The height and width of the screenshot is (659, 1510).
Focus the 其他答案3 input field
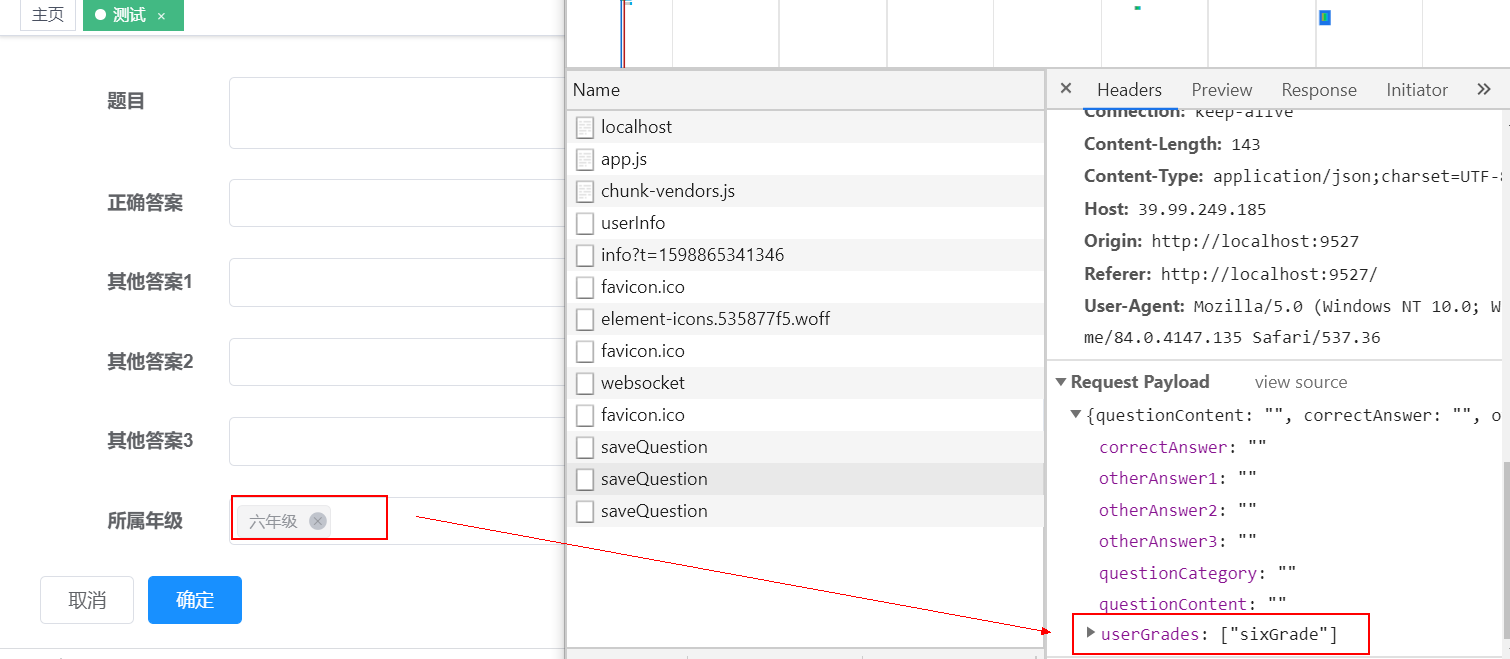point(398,441)
